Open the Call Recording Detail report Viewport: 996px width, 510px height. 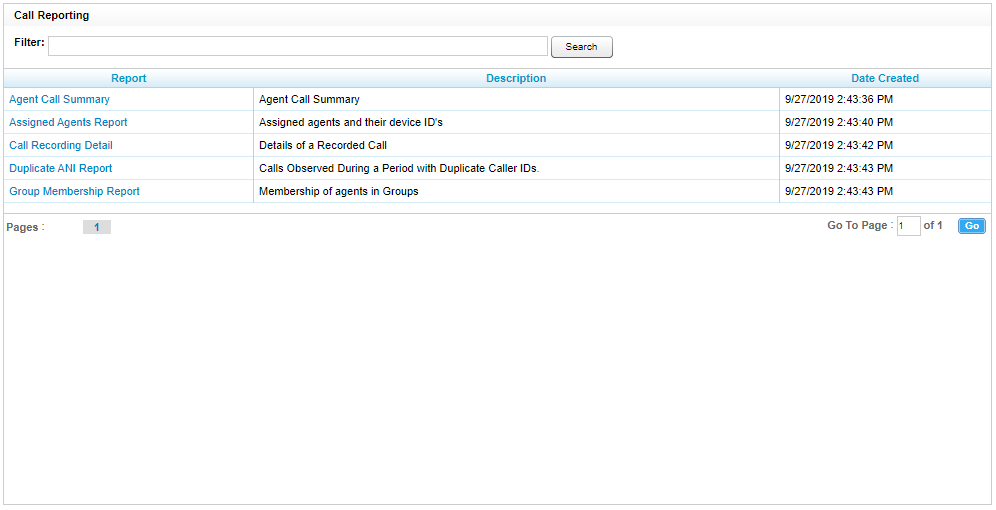pos(60,146)
